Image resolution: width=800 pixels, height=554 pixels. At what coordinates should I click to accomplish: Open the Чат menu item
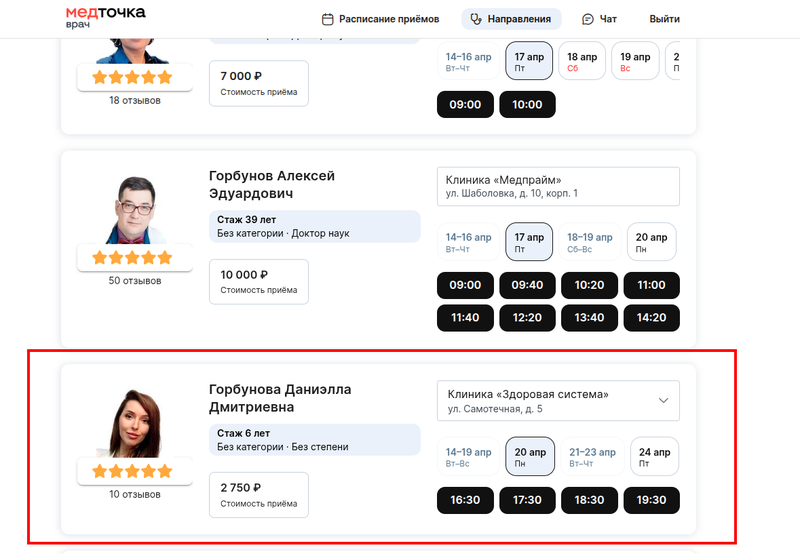click(x=599, y=19)
